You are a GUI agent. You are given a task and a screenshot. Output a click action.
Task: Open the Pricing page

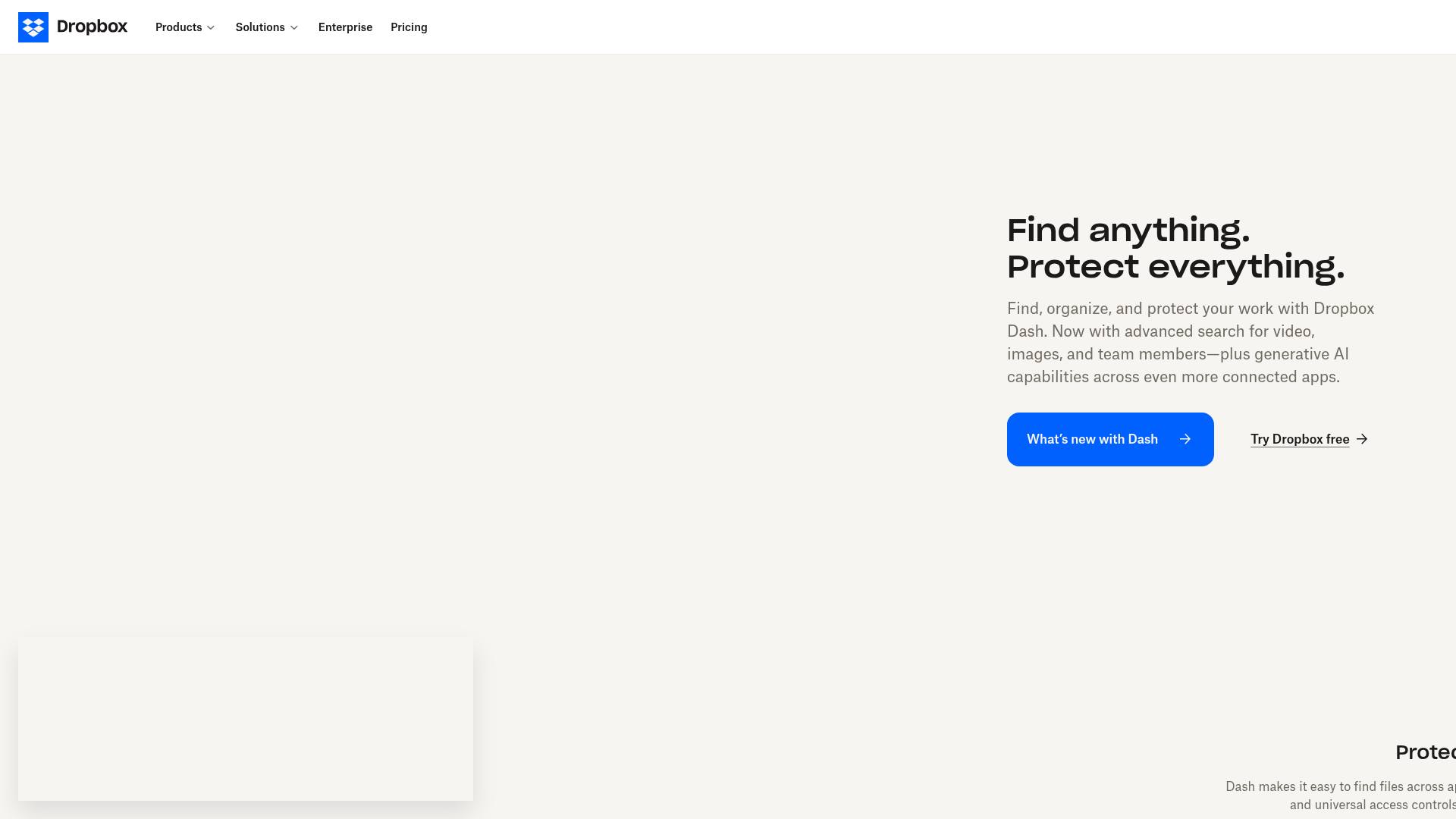[409, 27]
